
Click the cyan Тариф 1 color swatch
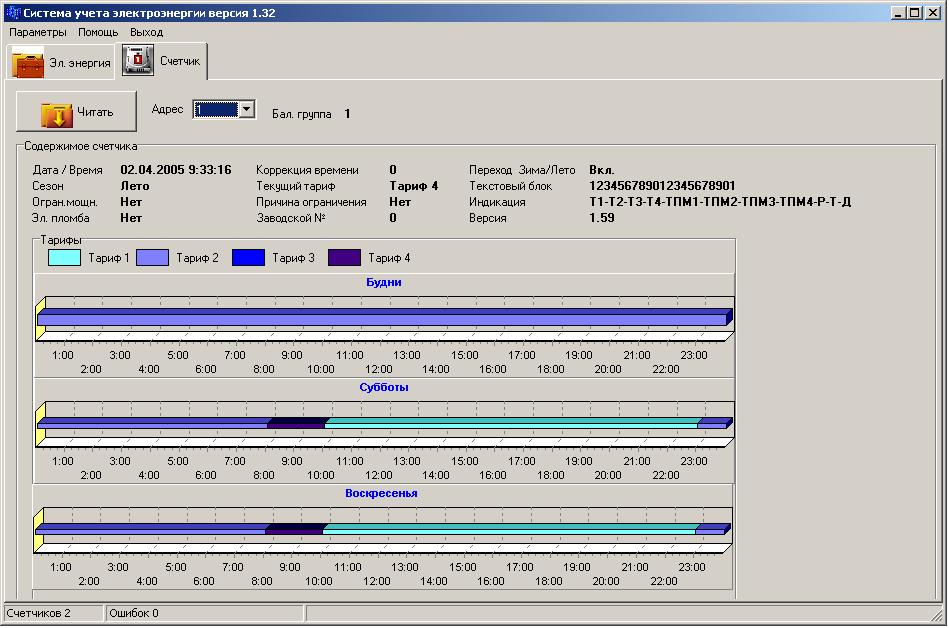[64, 258]
